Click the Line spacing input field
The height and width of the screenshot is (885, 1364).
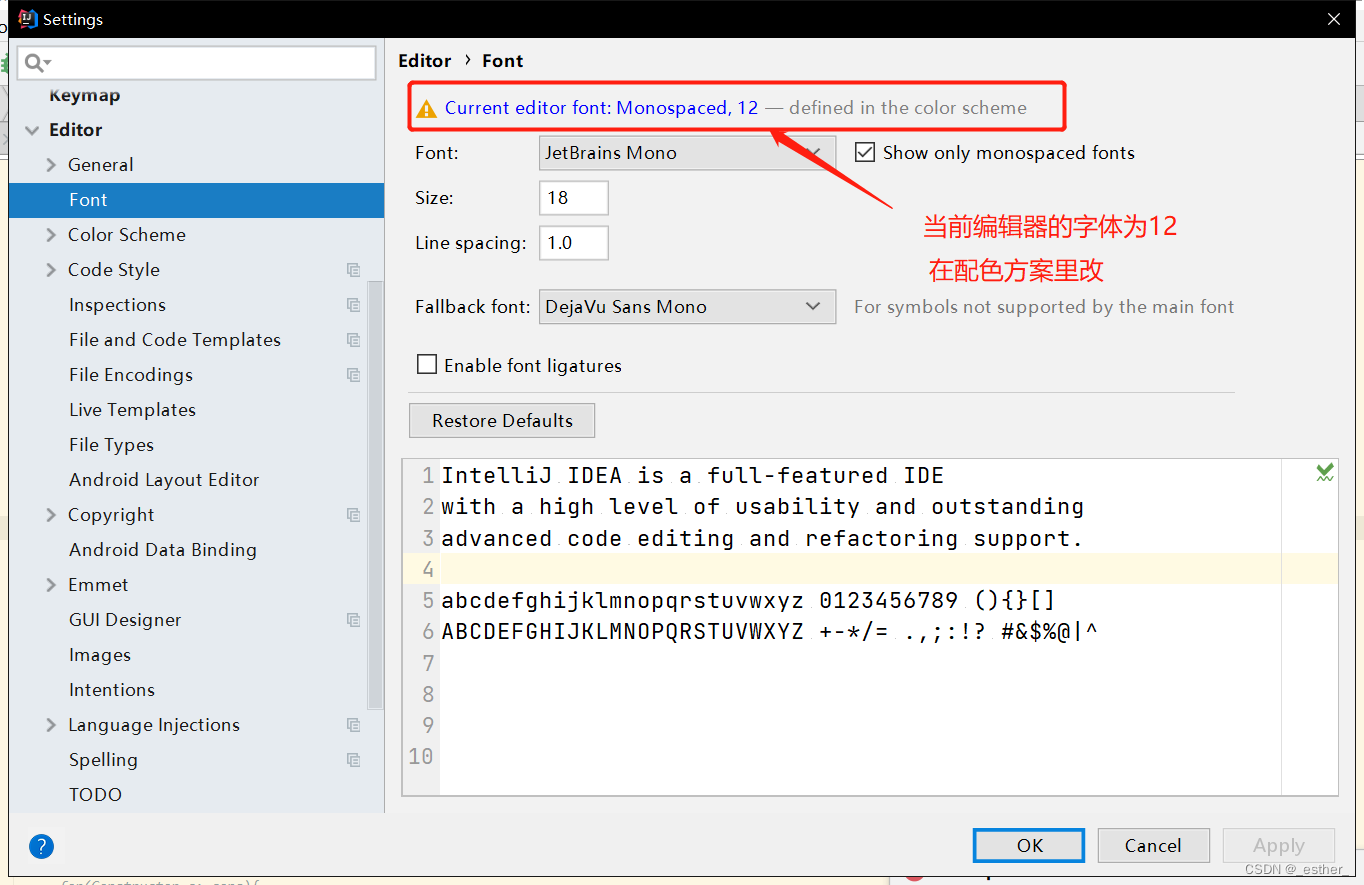pos(574,243)
